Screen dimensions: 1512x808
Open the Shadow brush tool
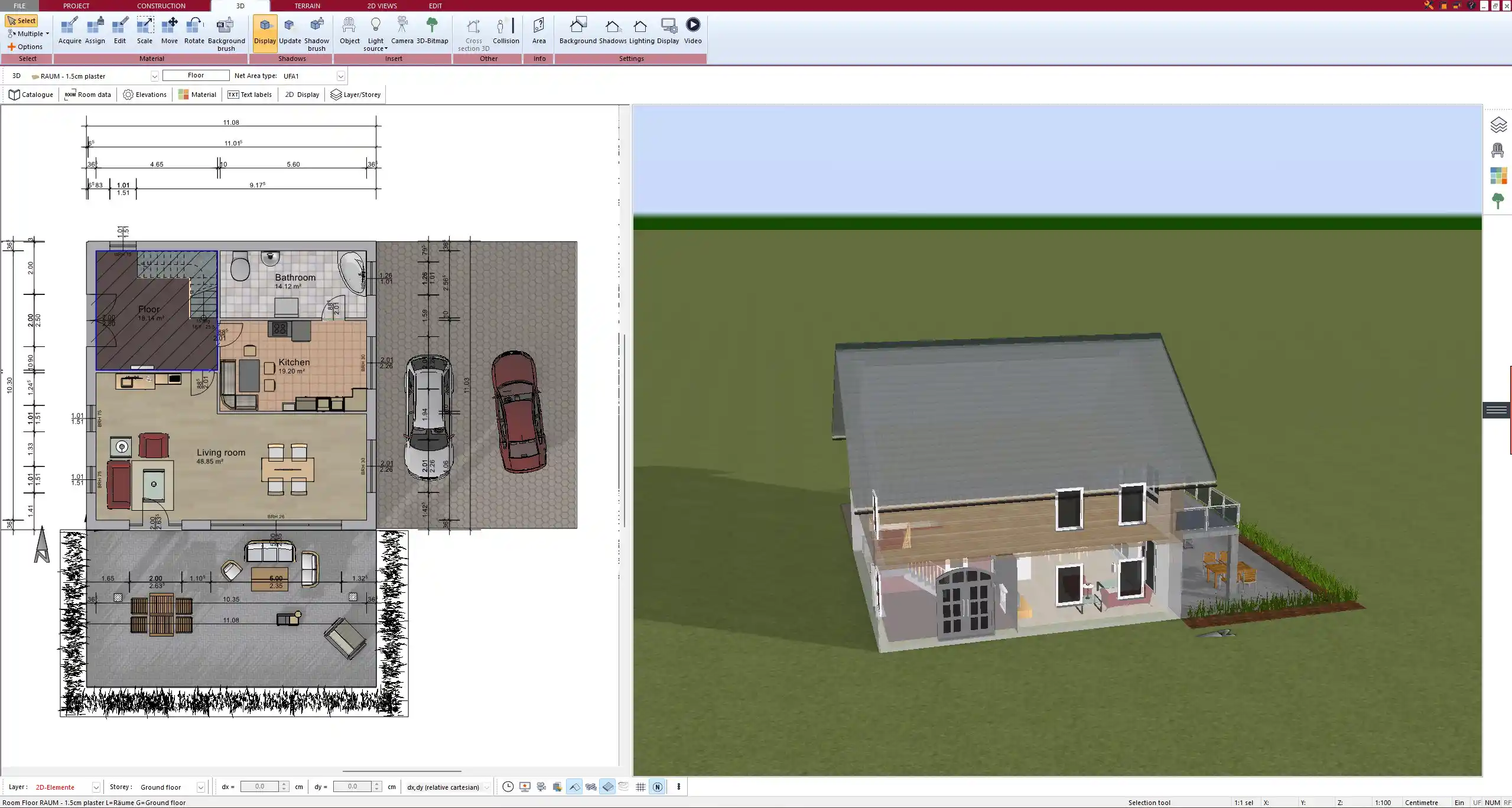pyautogui.click(x=317, y=33)
